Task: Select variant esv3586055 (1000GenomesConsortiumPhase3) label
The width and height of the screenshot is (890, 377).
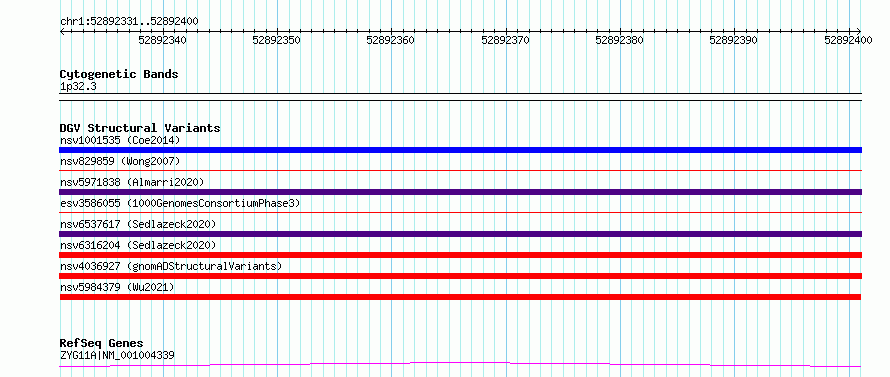Action: coord(180,203)
